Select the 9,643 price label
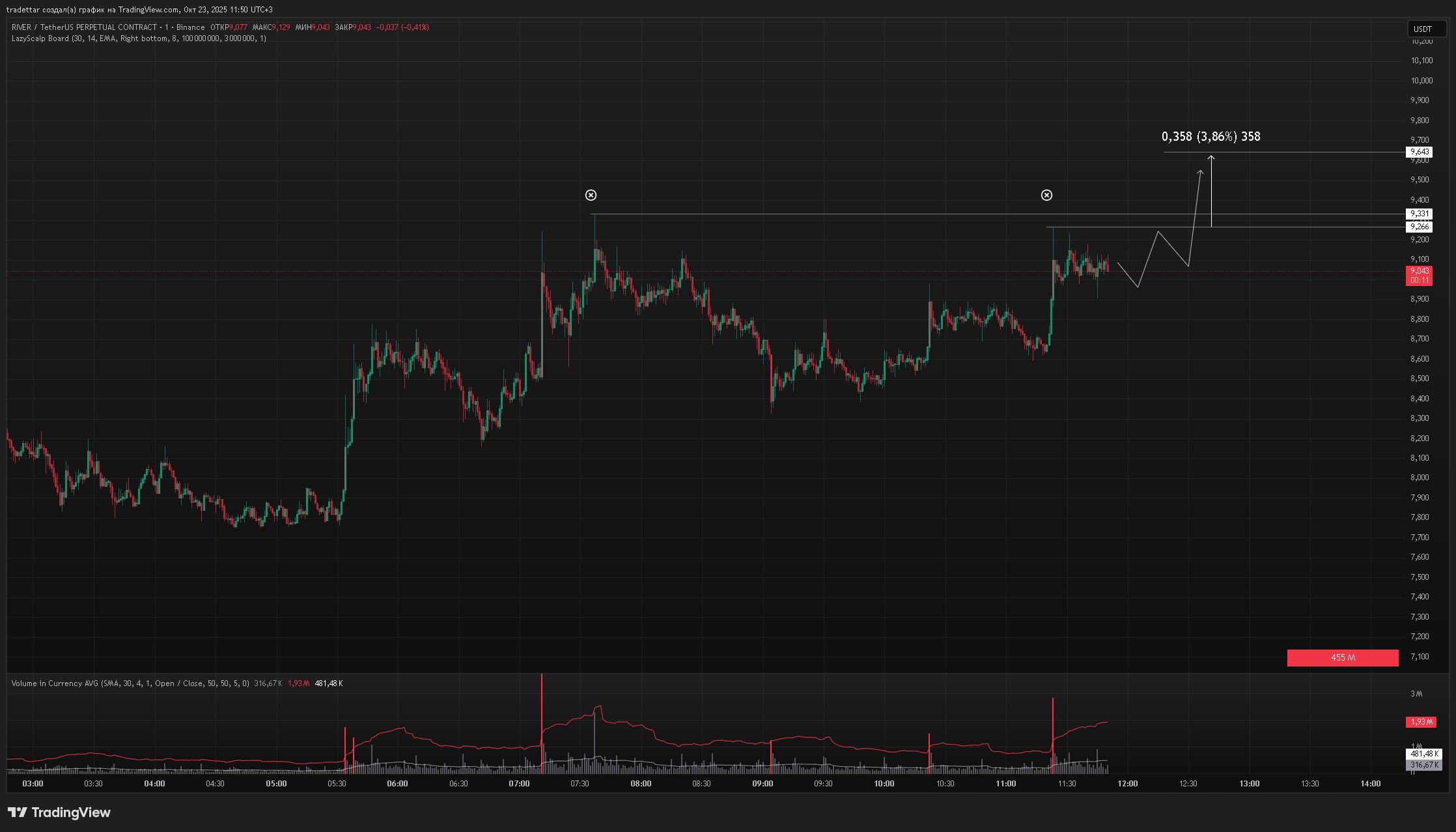1456x832 pixels. click(1419, 152)
